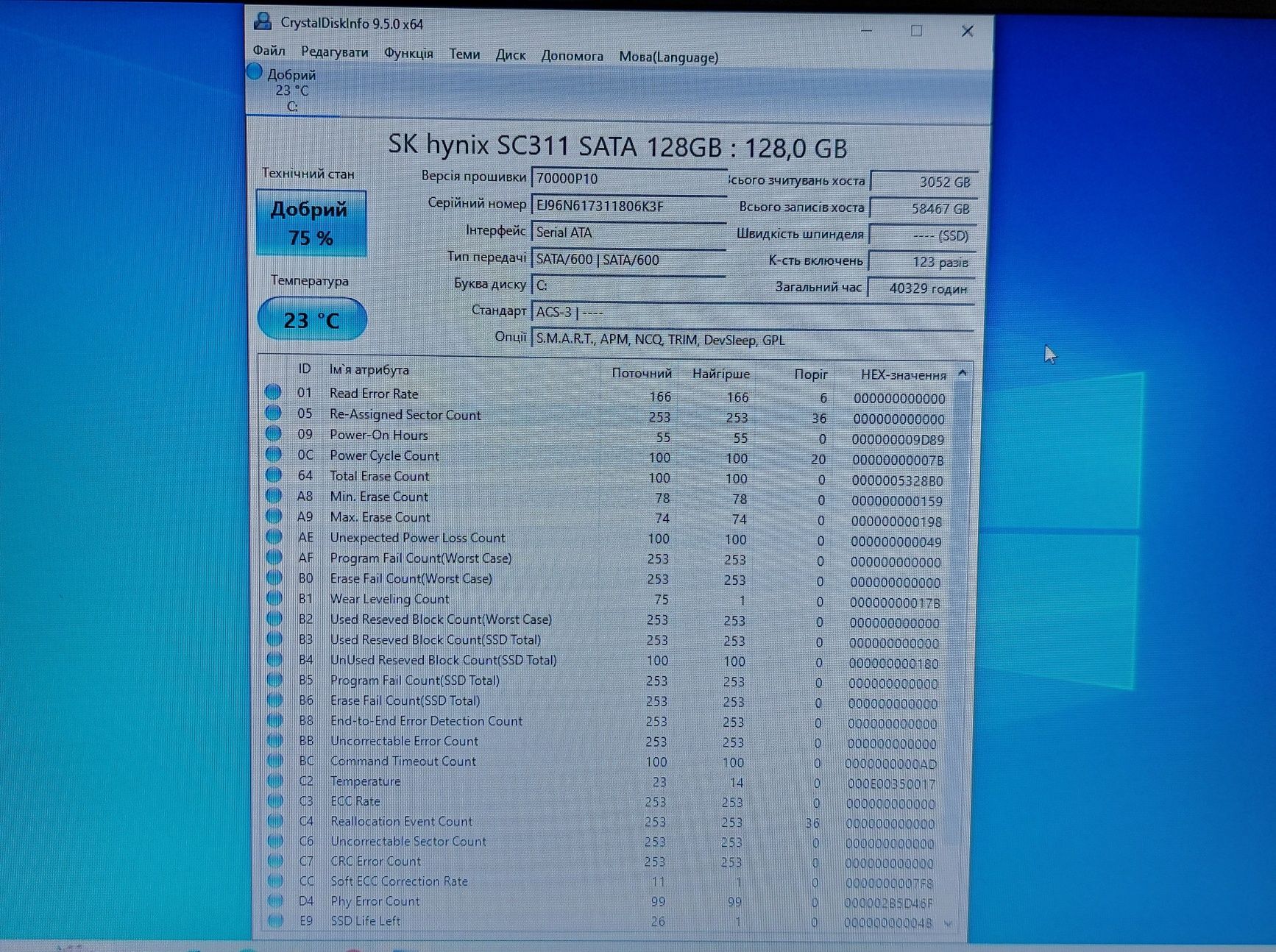Click the Найгірше column header
The width and height of the screenshot is (1276, 952).
(x=721, y=374)
